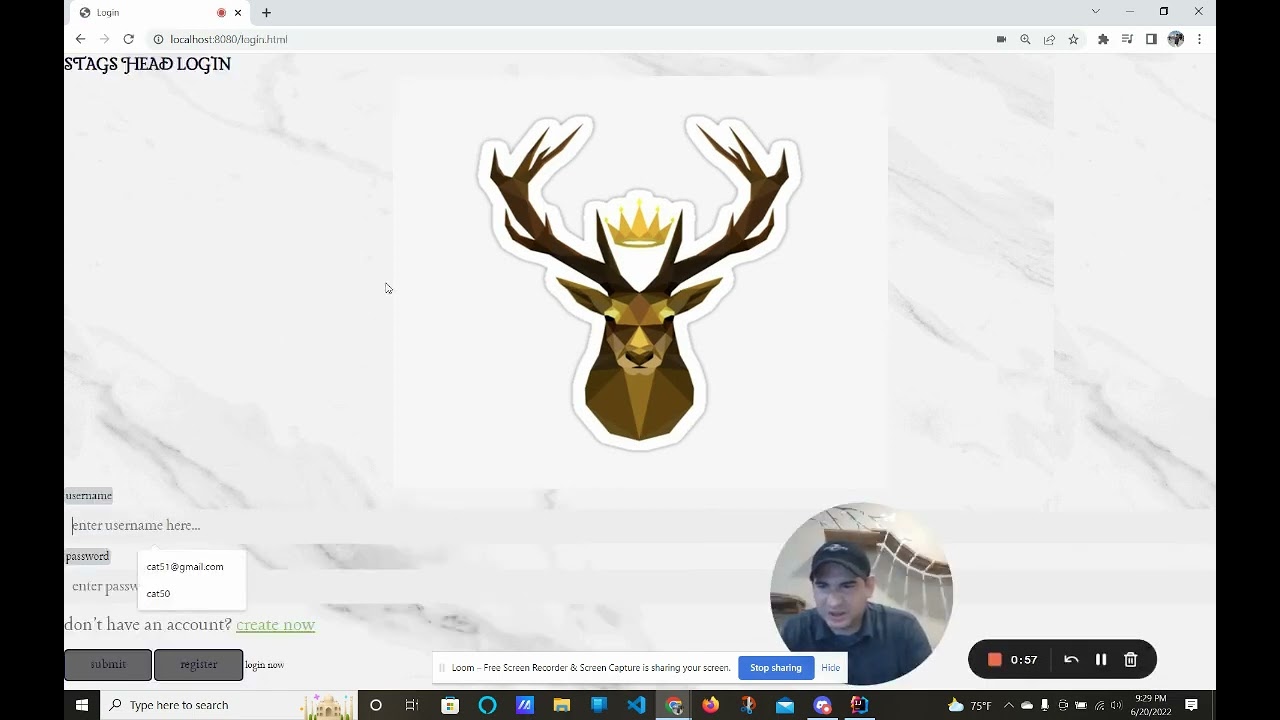Switch to Chrome on the taskbar
1280x720 pixels.
(674, 705)
